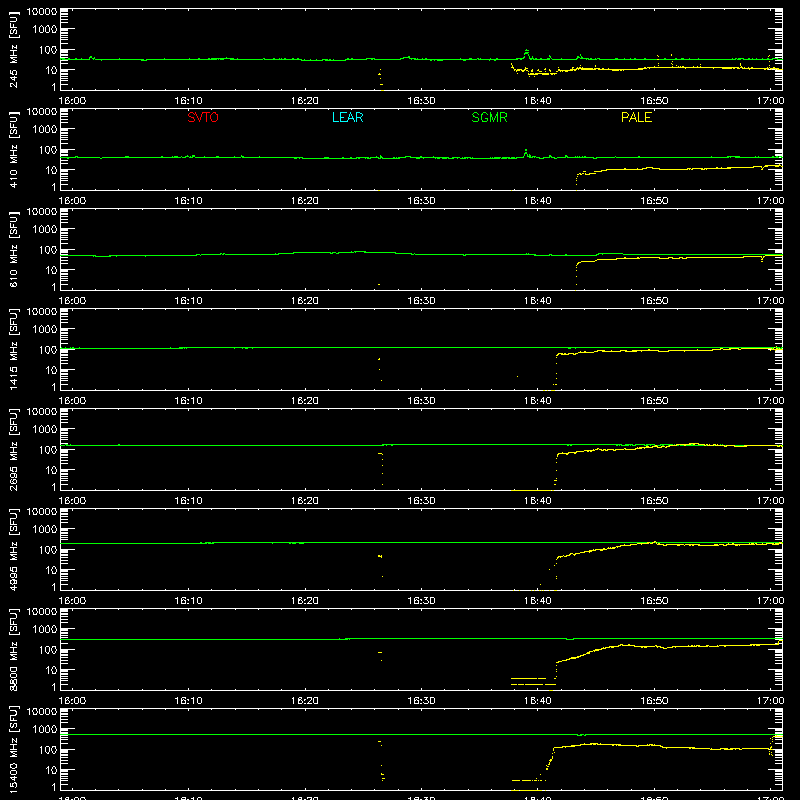
Task: Select the 8800 MHz [SFU] axis label
Action: coord(13,650)
